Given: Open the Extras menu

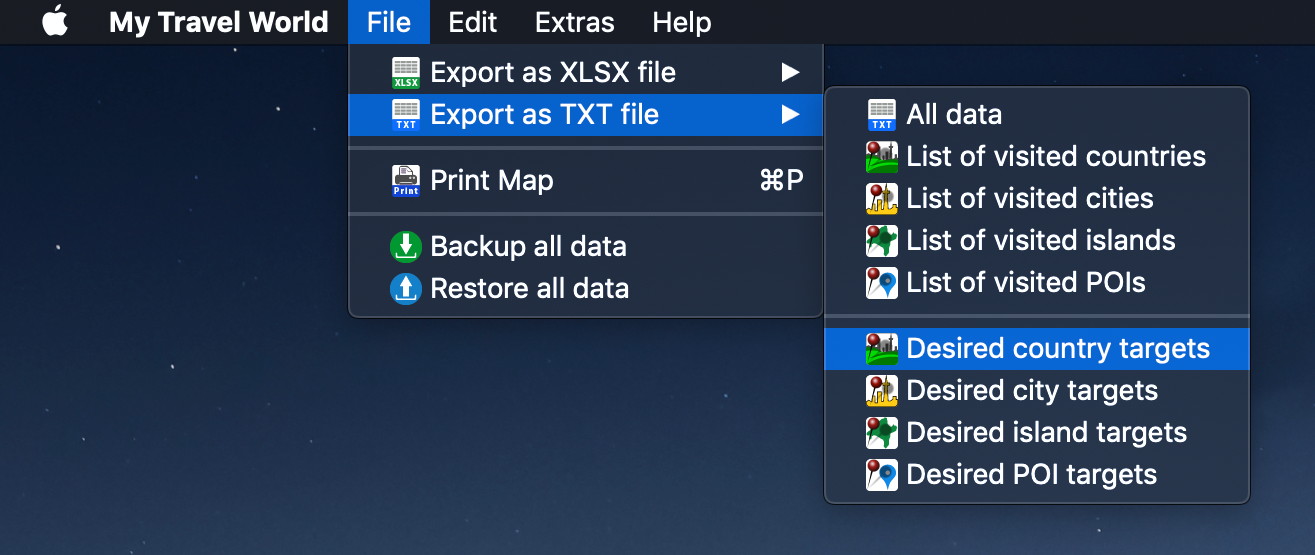Looking at the screenshot, I should pos(575,22).
